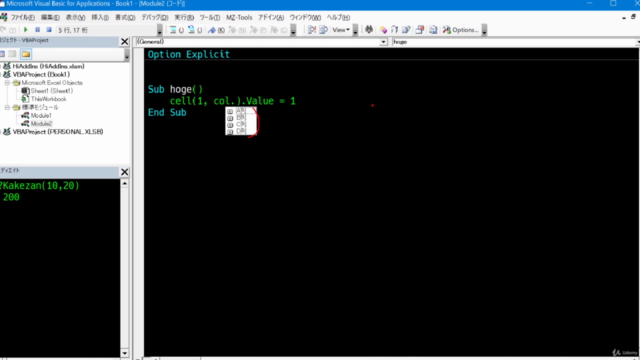Click the MZ-Tools edit document icon
Image resolution: width=640 pixels, height=360 pixels.
click(x=406, y=30)
